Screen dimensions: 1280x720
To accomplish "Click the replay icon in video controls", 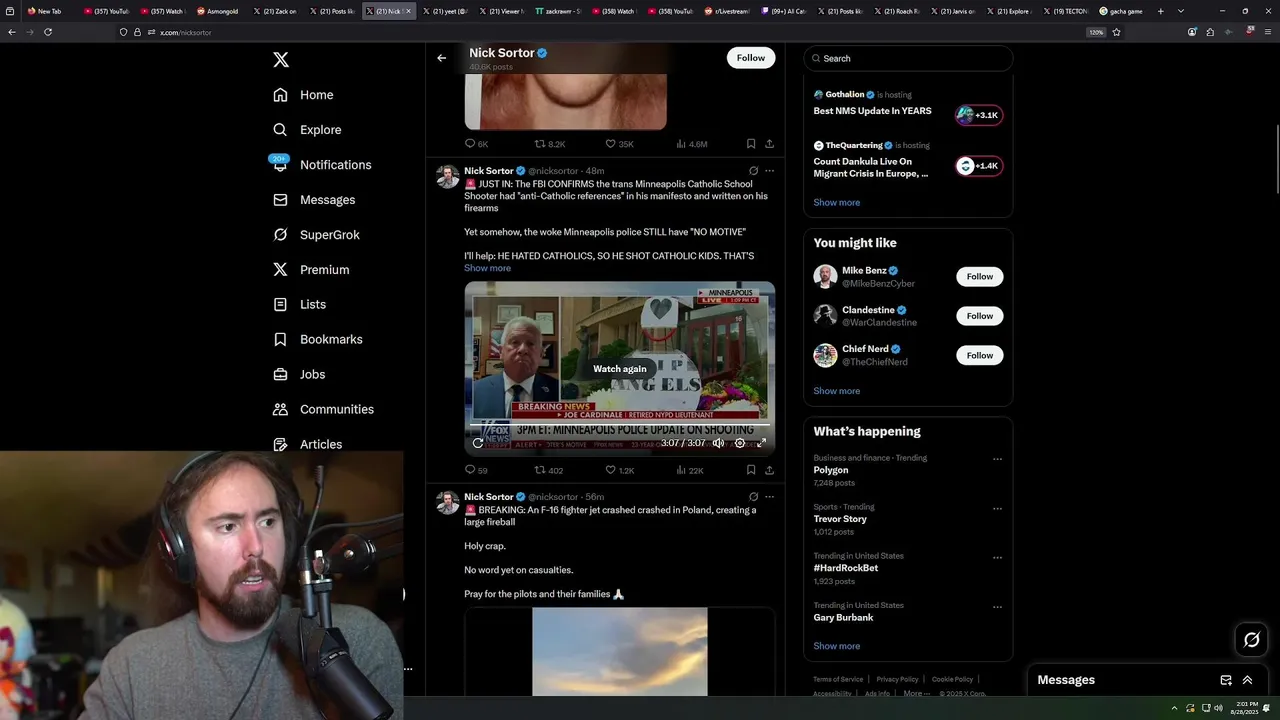I will pyautogui.click(x=478, y=443).
